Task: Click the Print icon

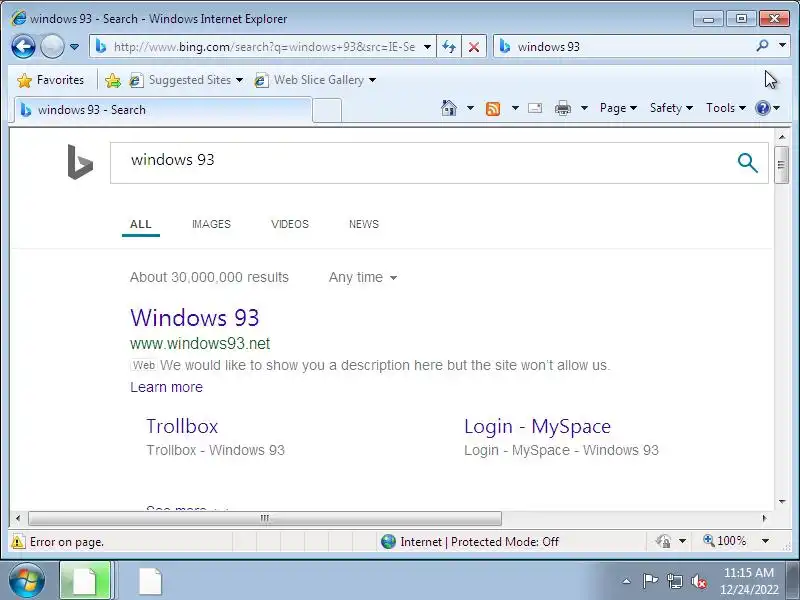Action: (x=563, y=108)
